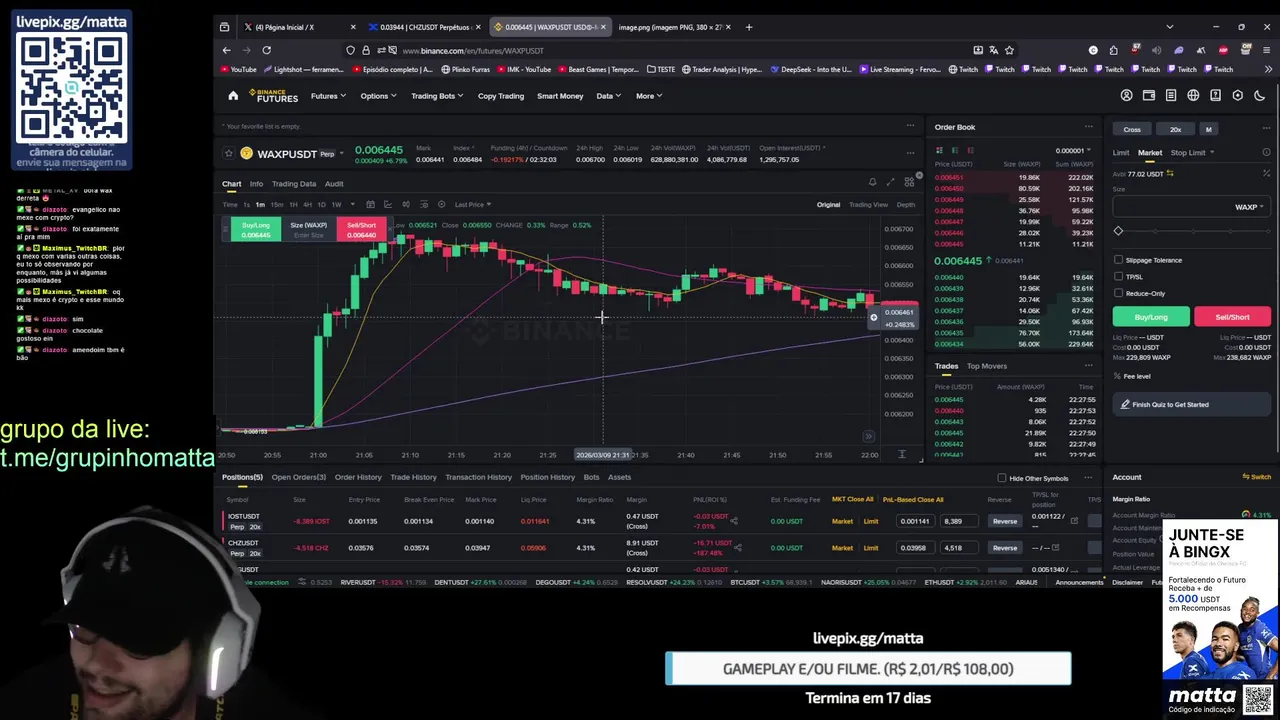Screen dimensions: 1280x720
Task: Switch to the Trading Data tab
Action: click(294, 184)
